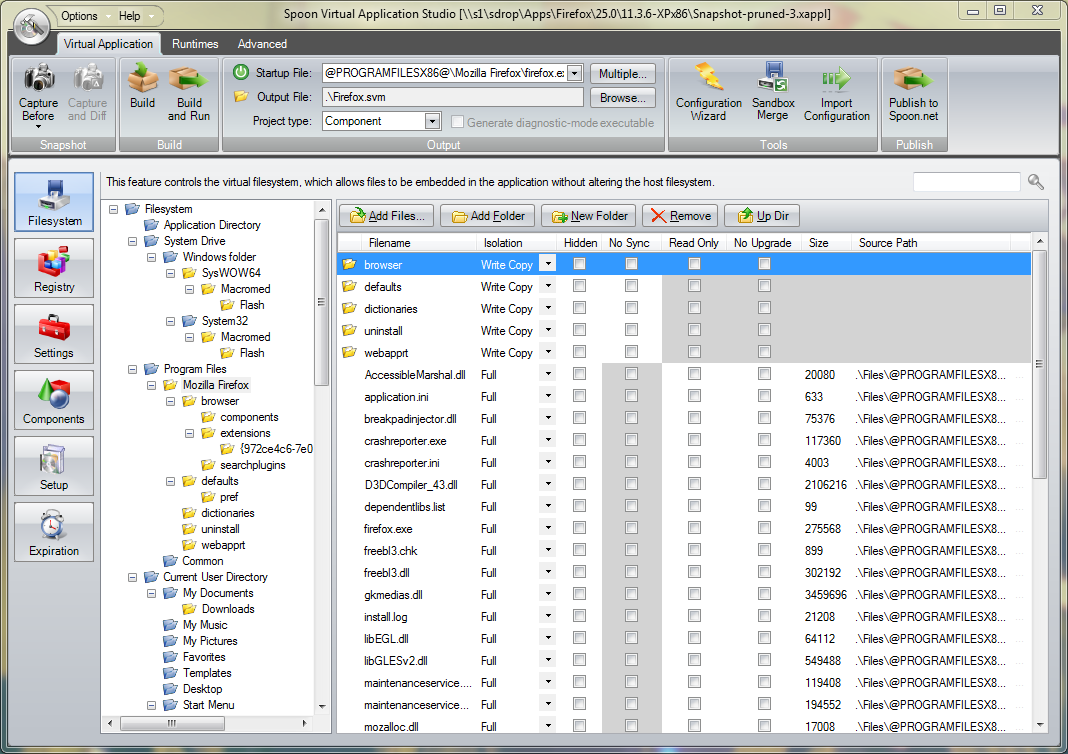Screen dimensions: 1068x754
Task: Check Hidden for AccessibleMarshal.dll
Action: [x=580, y=374]
